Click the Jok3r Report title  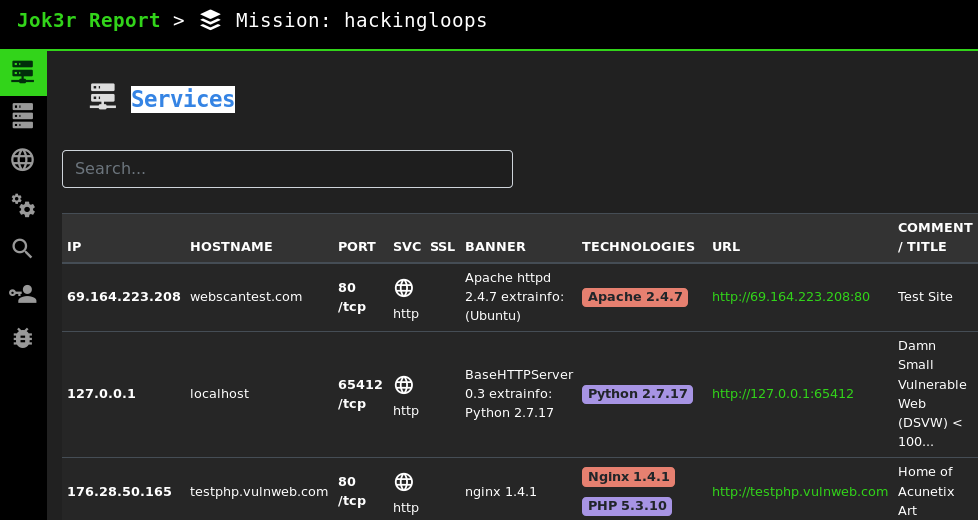pyautogui.click(x=88, y=21)
